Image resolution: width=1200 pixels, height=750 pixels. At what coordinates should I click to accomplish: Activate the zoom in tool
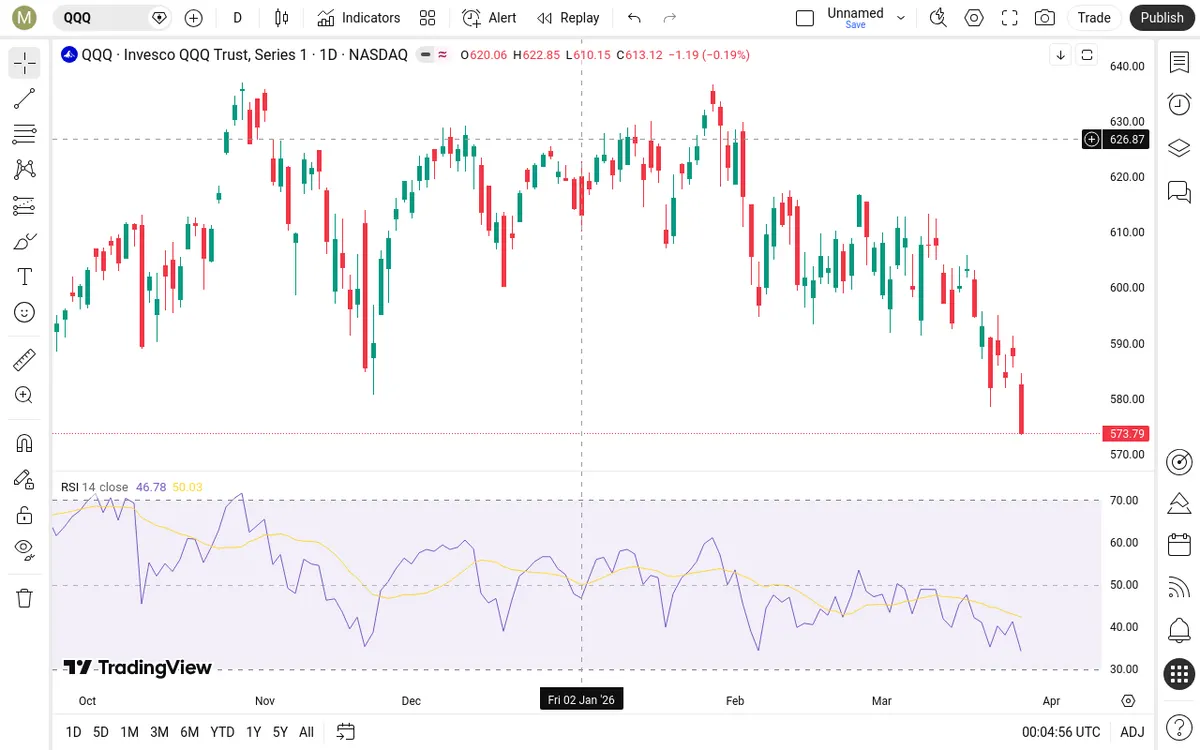point(25,395)
